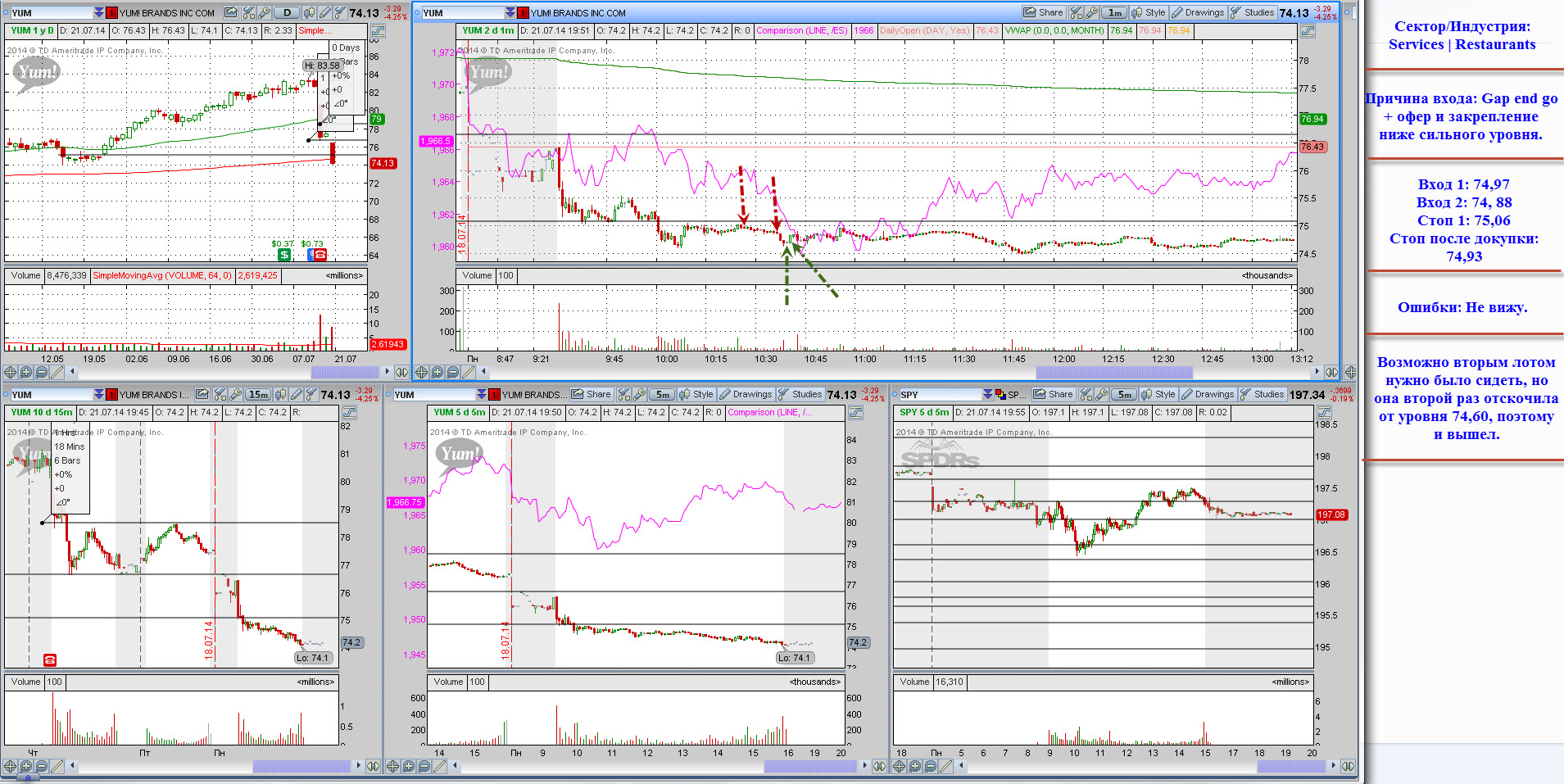Click wrench settings icon on YUM 1m chart
The image size is (1564, 784).
point(1092,13)
